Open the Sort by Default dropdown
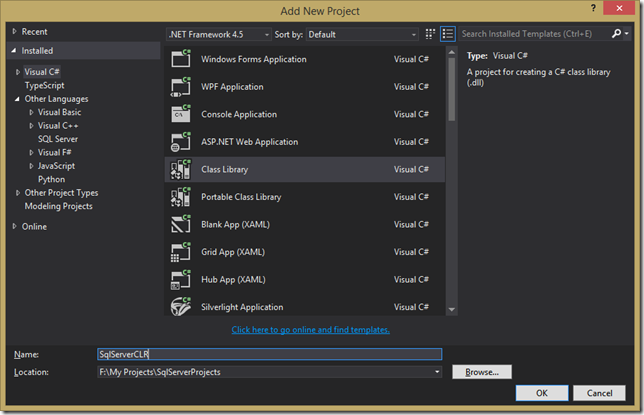 (x=362, y=34)
